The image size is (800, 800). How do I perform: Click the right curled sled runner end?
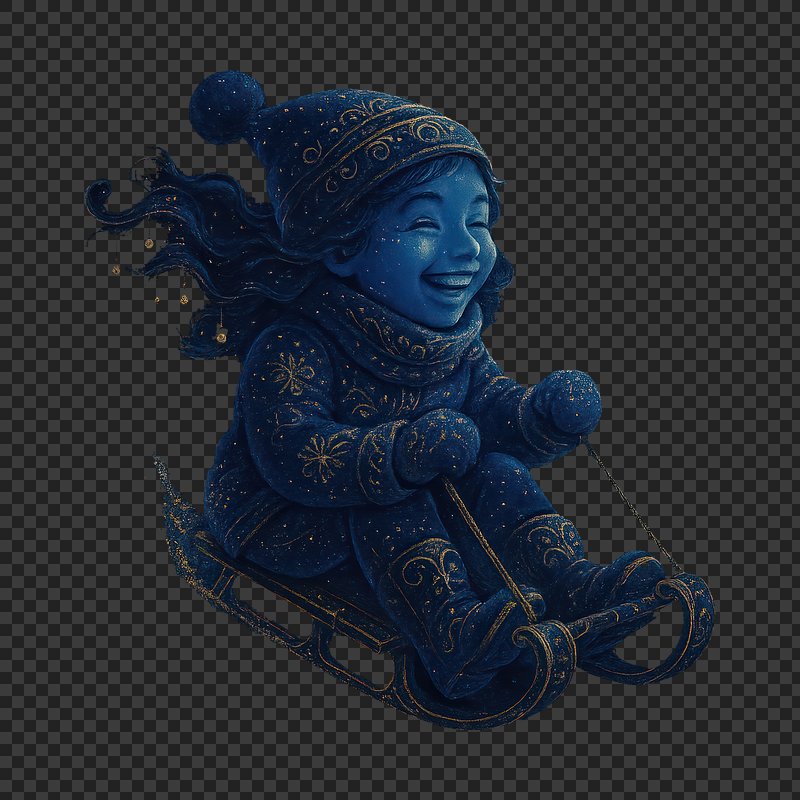coord(692,610)
